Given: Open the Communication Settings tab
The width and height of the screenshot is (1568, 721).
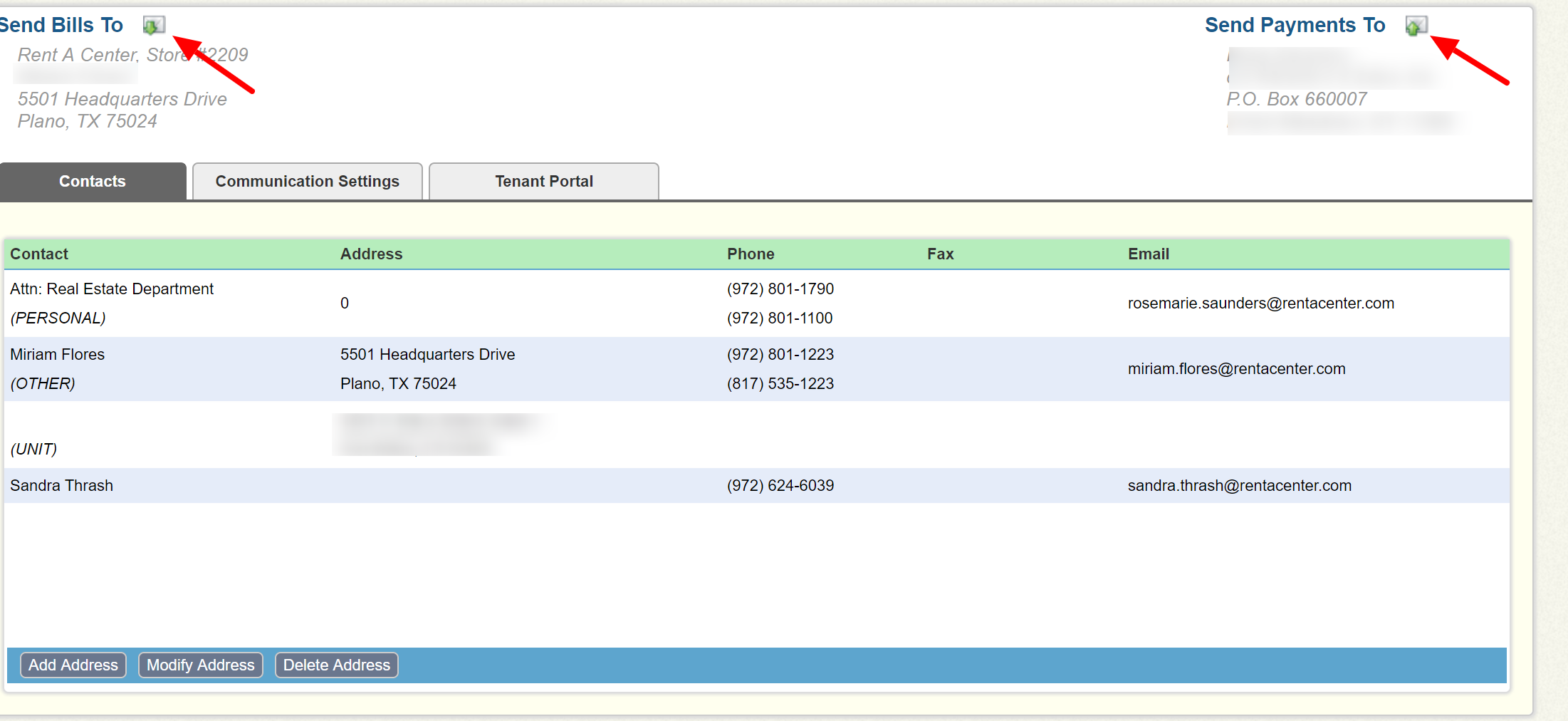Looking at the screenshot, I should (x=308, y=181).
